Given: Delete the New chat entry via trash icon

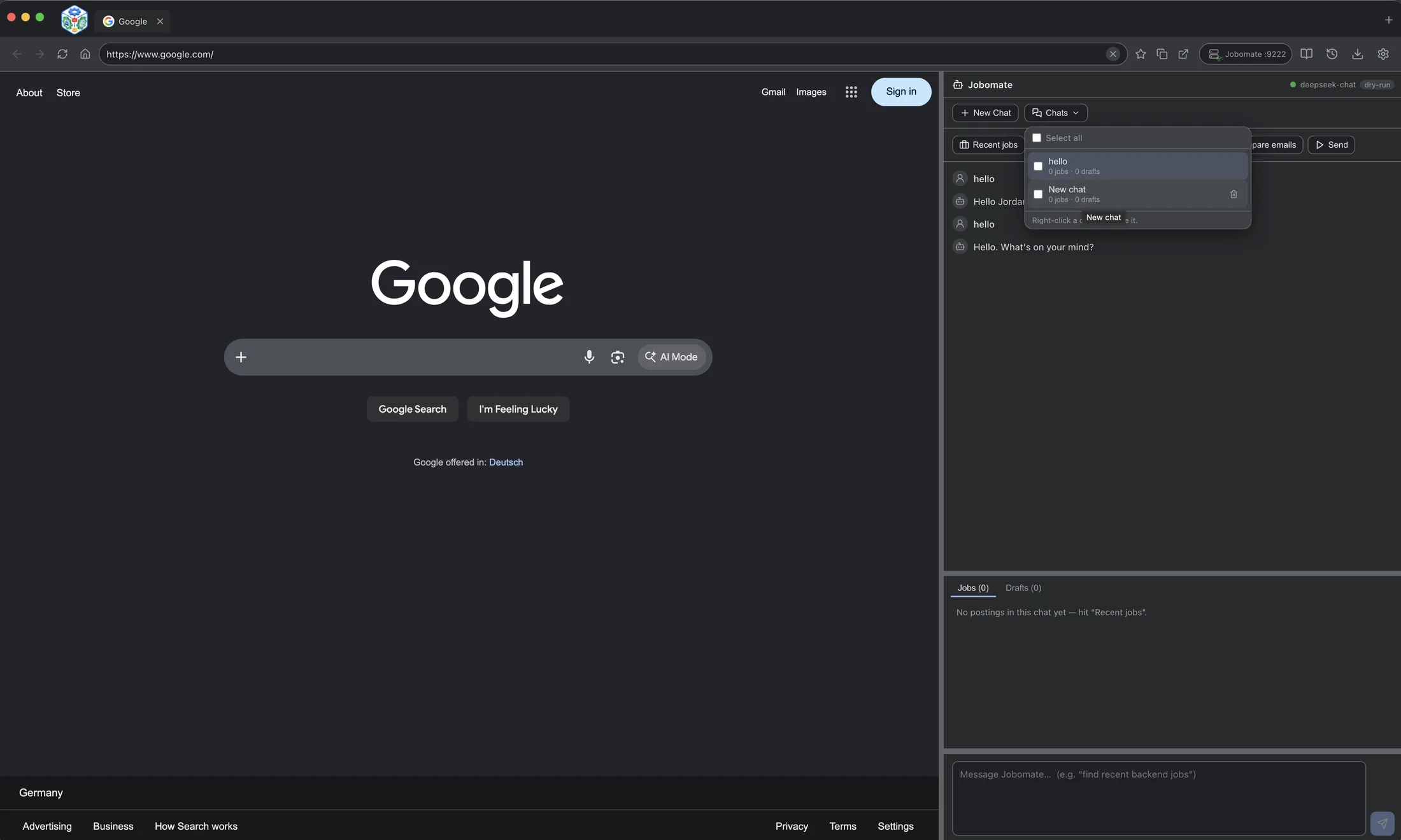Looking at the screenshot, I should (1234, 194).
